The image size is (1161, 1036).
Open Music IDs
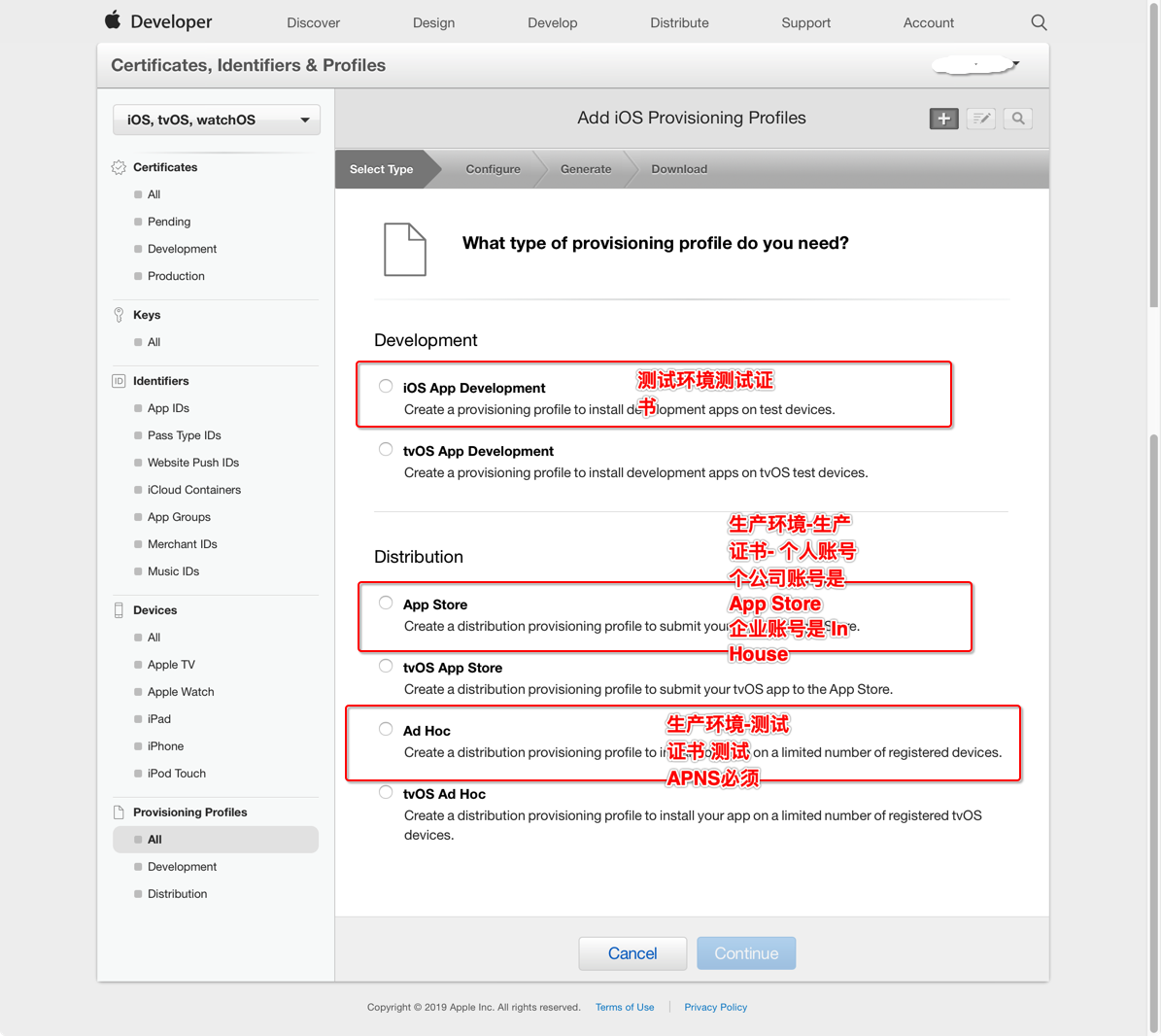[x=173, y=571]
